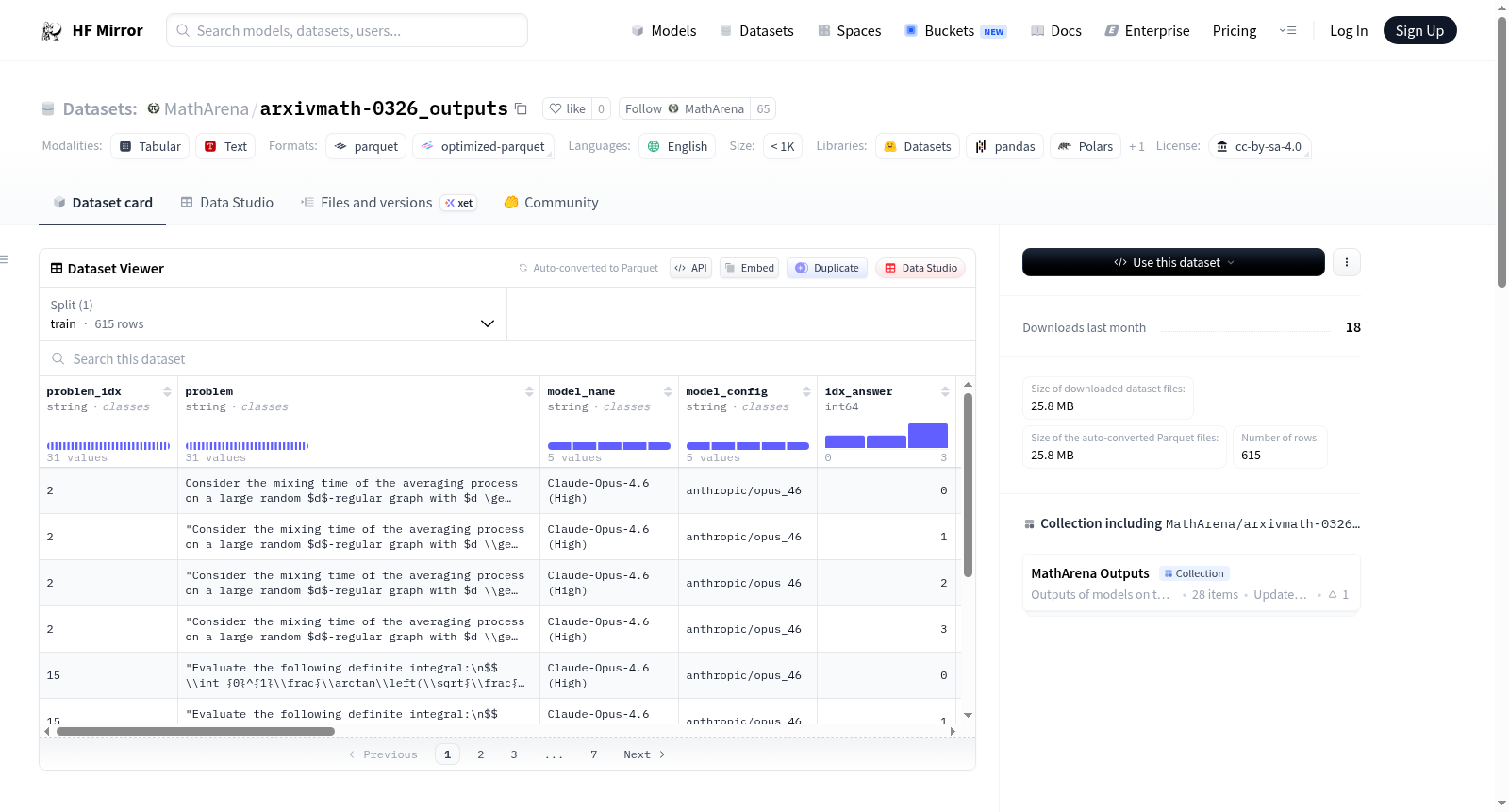Open the navigation overflow menu in header
This screenshot has height=812, width=1509.
tap(1287, 30)
